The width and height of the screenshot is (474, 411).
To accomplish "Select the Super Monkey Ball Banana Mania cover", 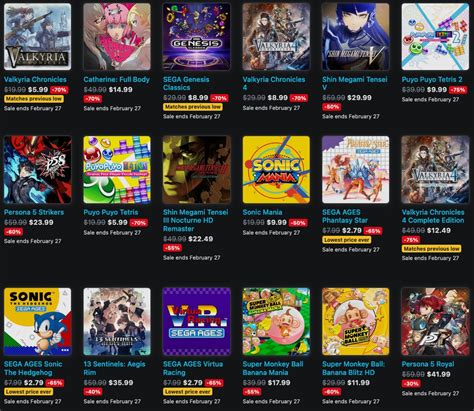I will click(276, 322).
